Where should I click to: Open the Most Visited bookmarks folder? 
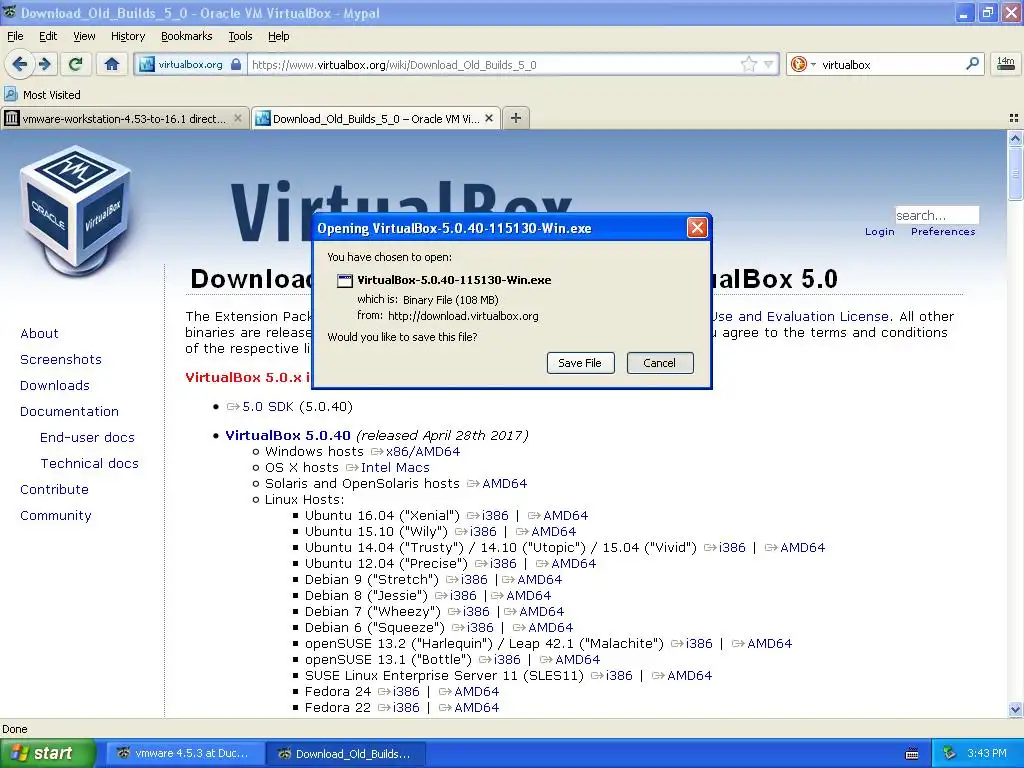(42, 95)
